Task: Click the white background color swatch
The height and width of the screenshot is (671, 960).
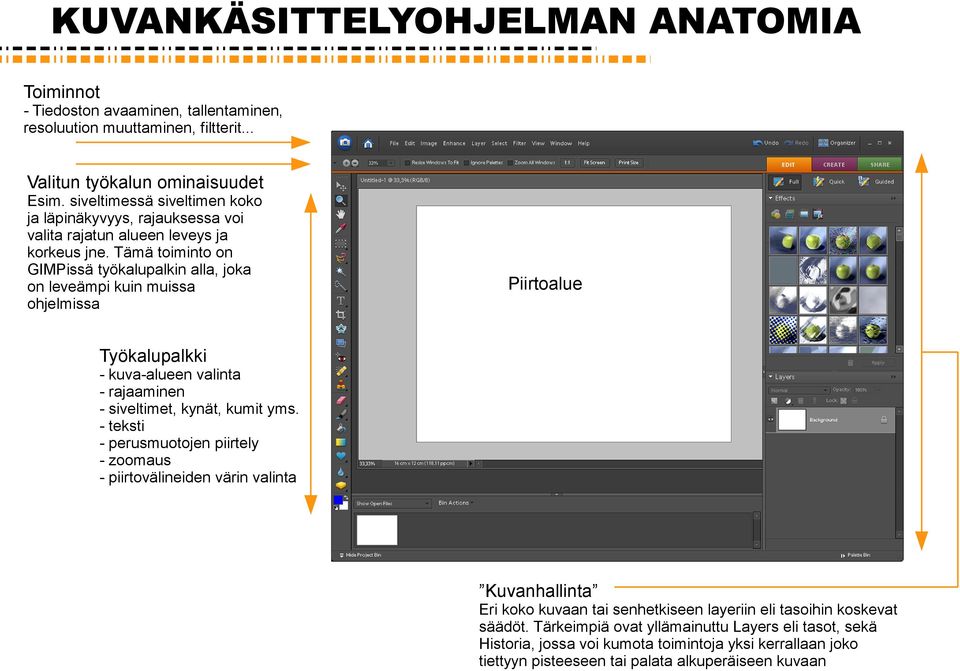Action: 344,506
